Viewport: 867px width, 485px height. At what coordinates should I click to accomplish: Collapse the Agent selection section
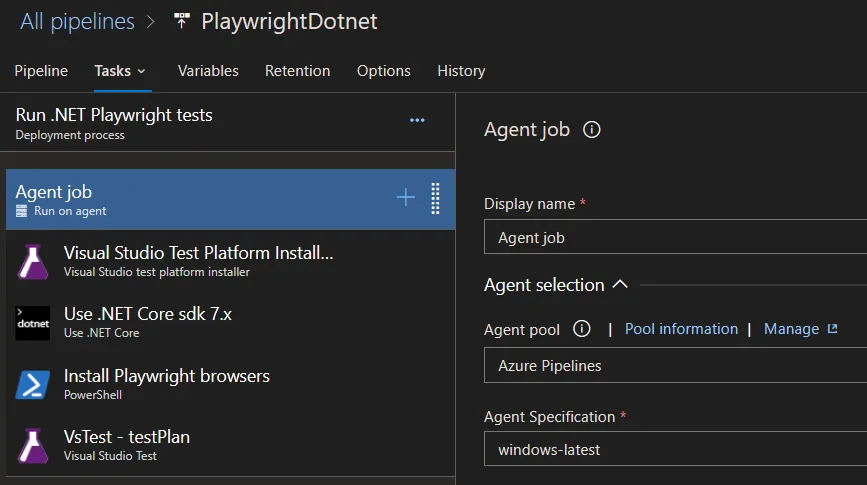619,285
